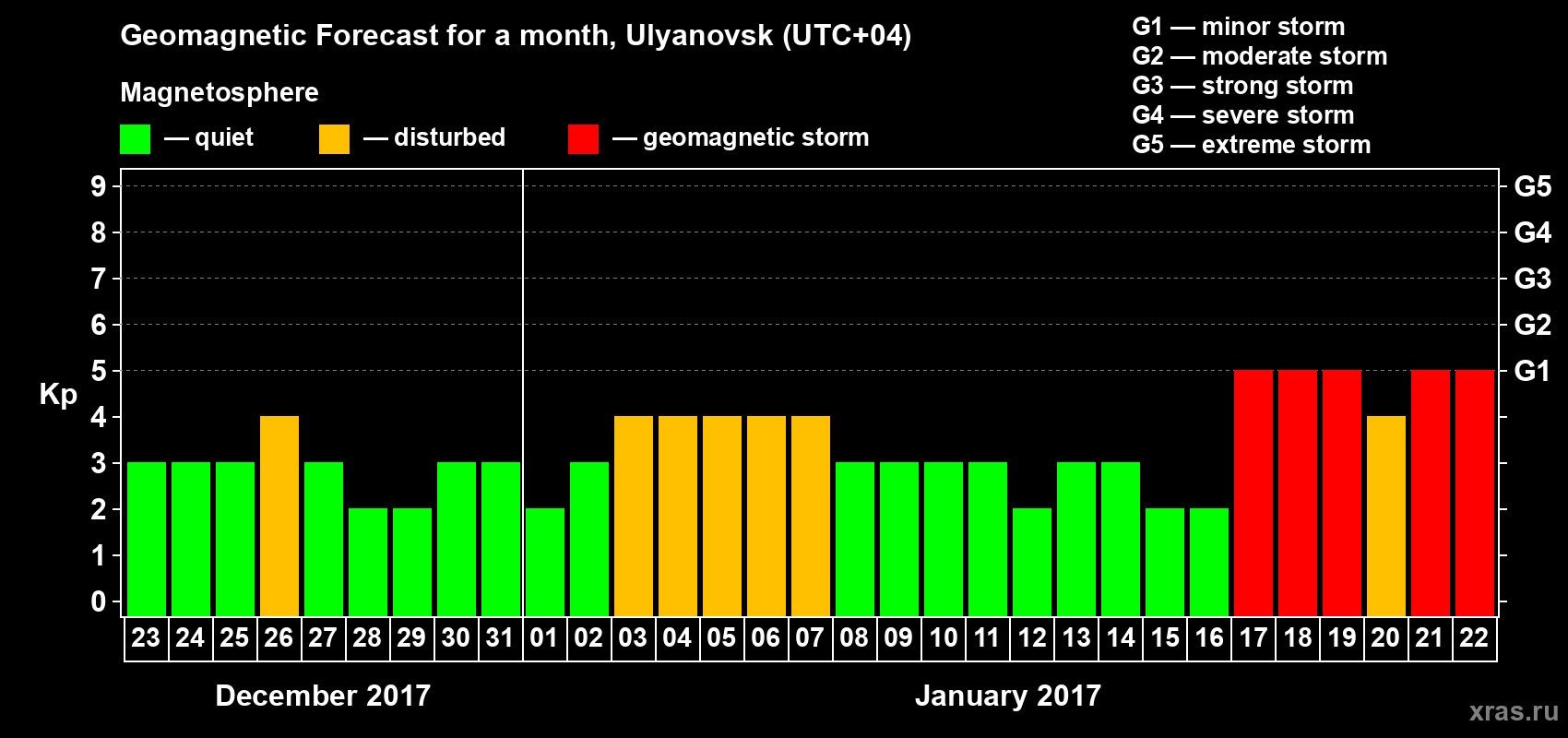Click the Kp value 0 on left axis
Screen dimensions: 1568x738
click(99, 601)
